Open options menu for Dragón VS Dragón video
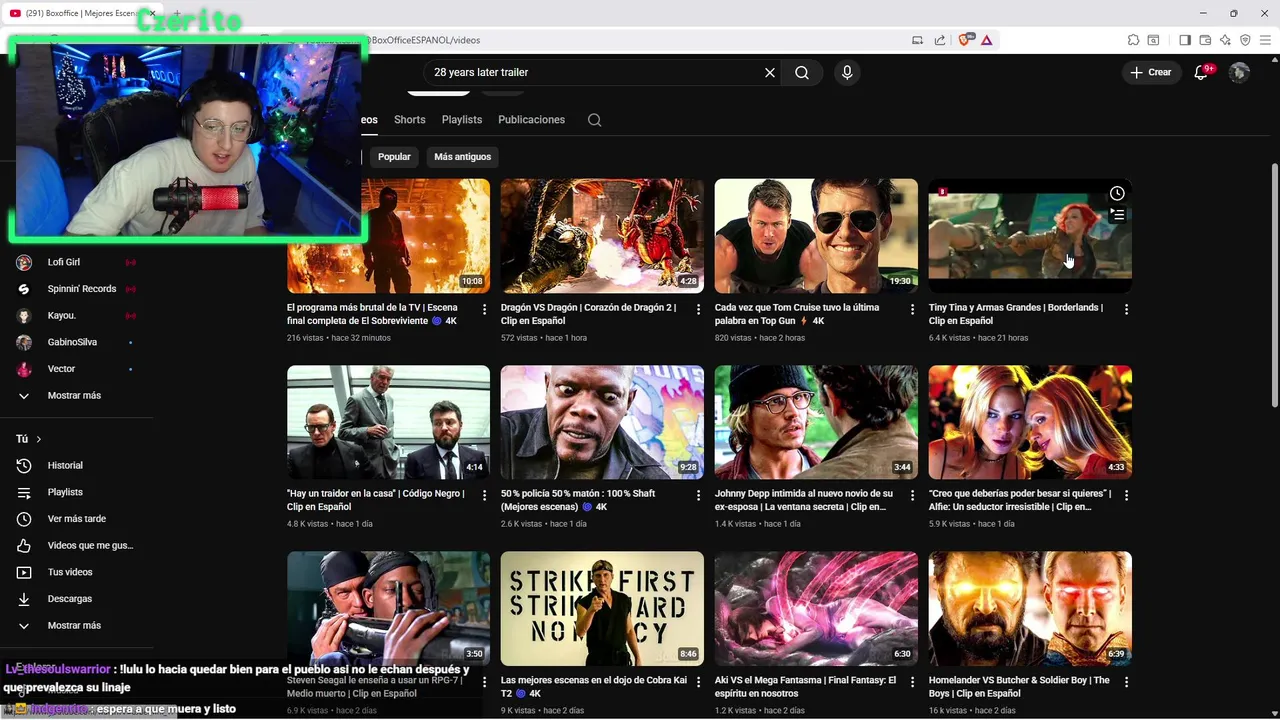1280x720 pixels. 698,309
